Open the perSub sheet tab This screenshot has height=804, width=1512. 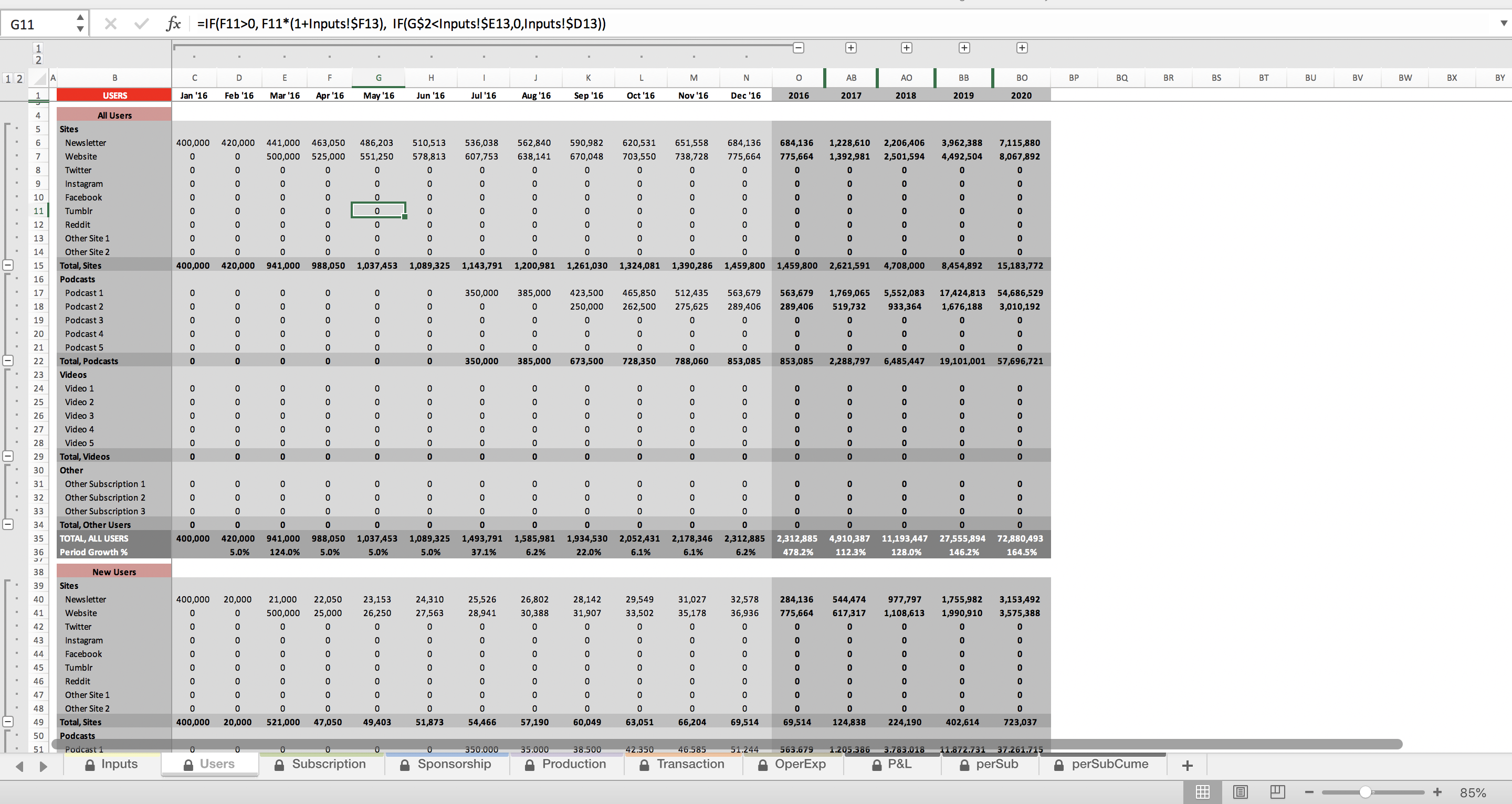tap(990, 764)
